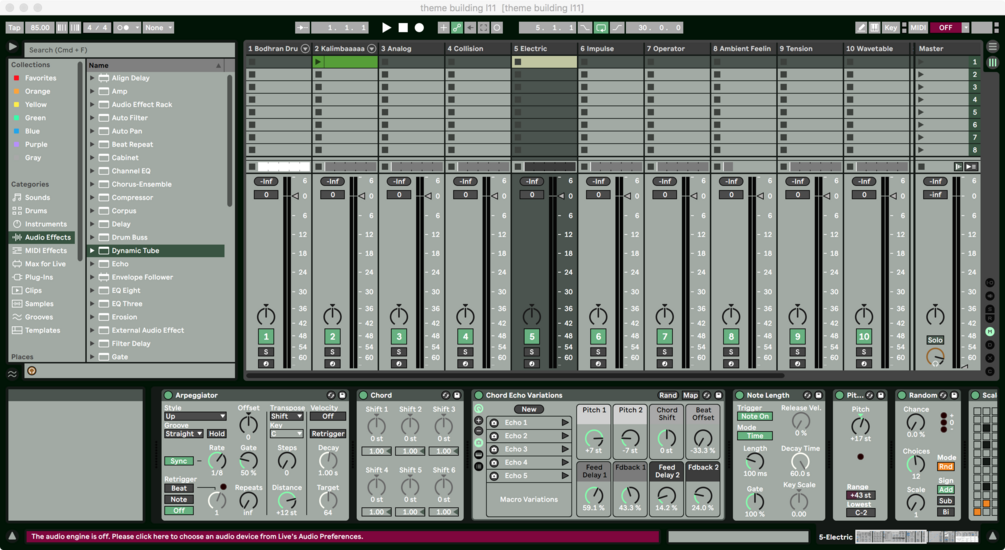Click the Solo button on the Master track
The image size is (1005, 550).
[x=935, y=340]
